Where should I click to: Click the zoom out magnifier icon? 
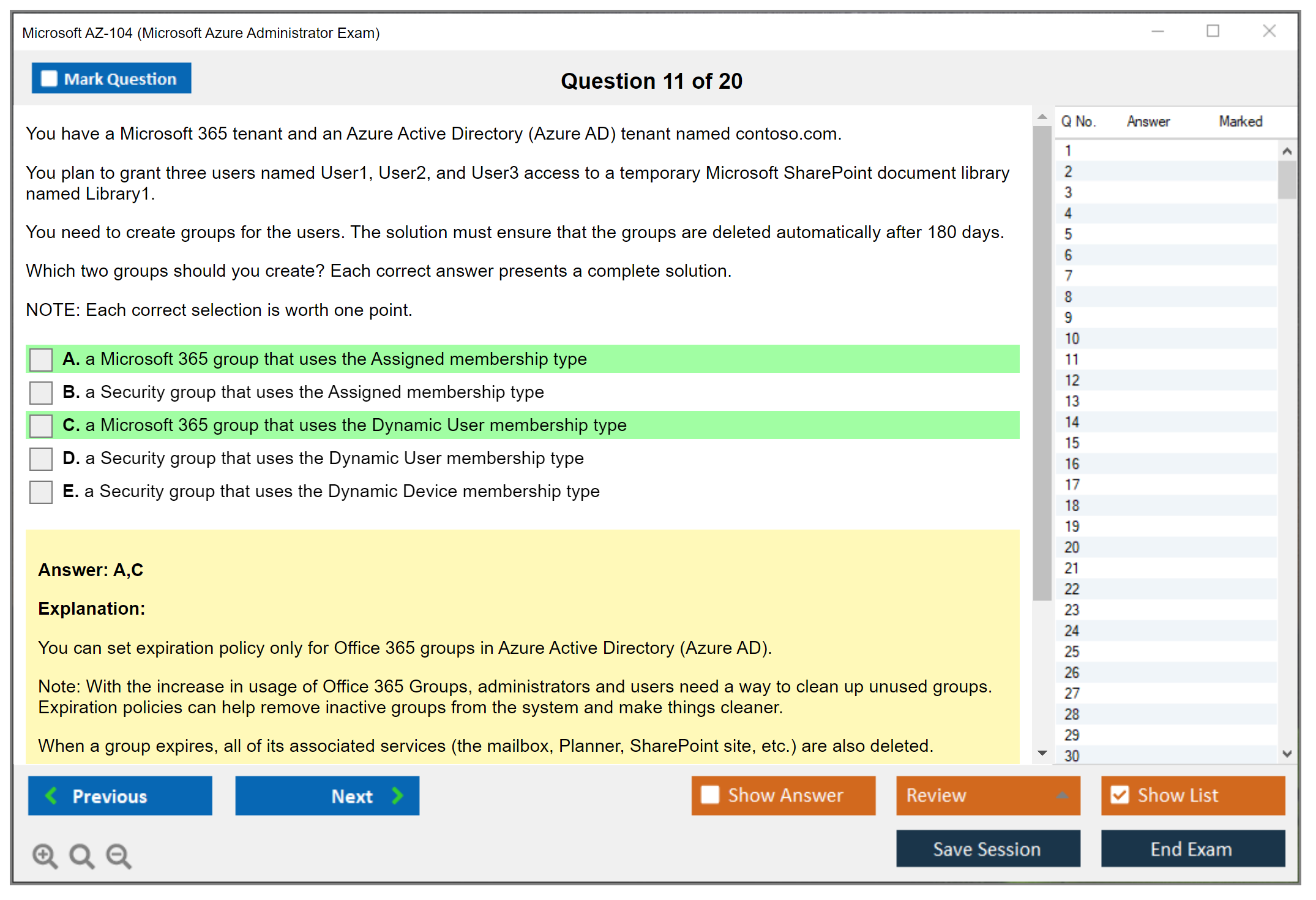tap(118, 855)
